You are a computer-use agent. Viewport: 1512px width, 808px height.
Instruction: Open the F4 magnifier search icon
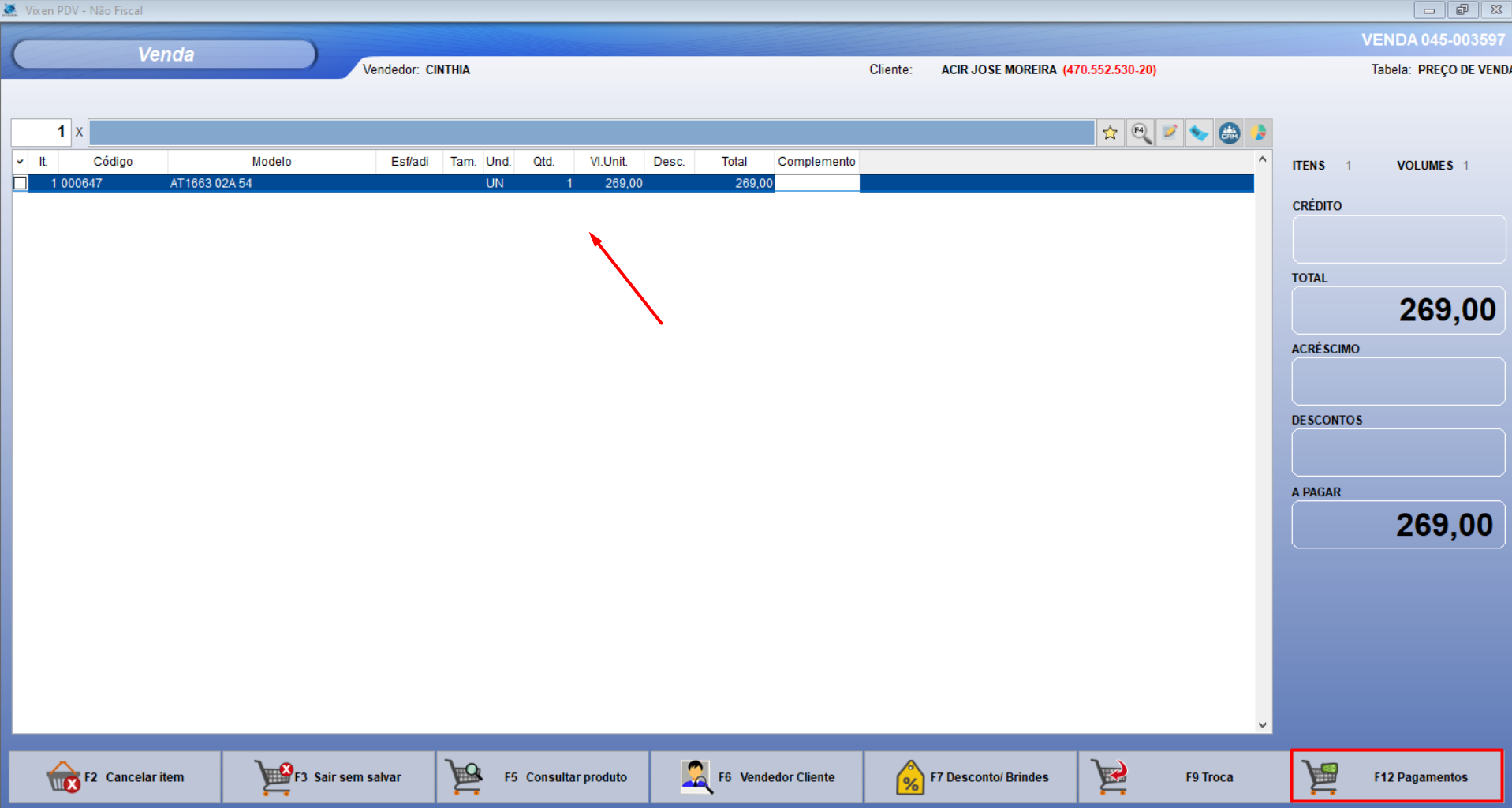click(x=1141, y=133)
